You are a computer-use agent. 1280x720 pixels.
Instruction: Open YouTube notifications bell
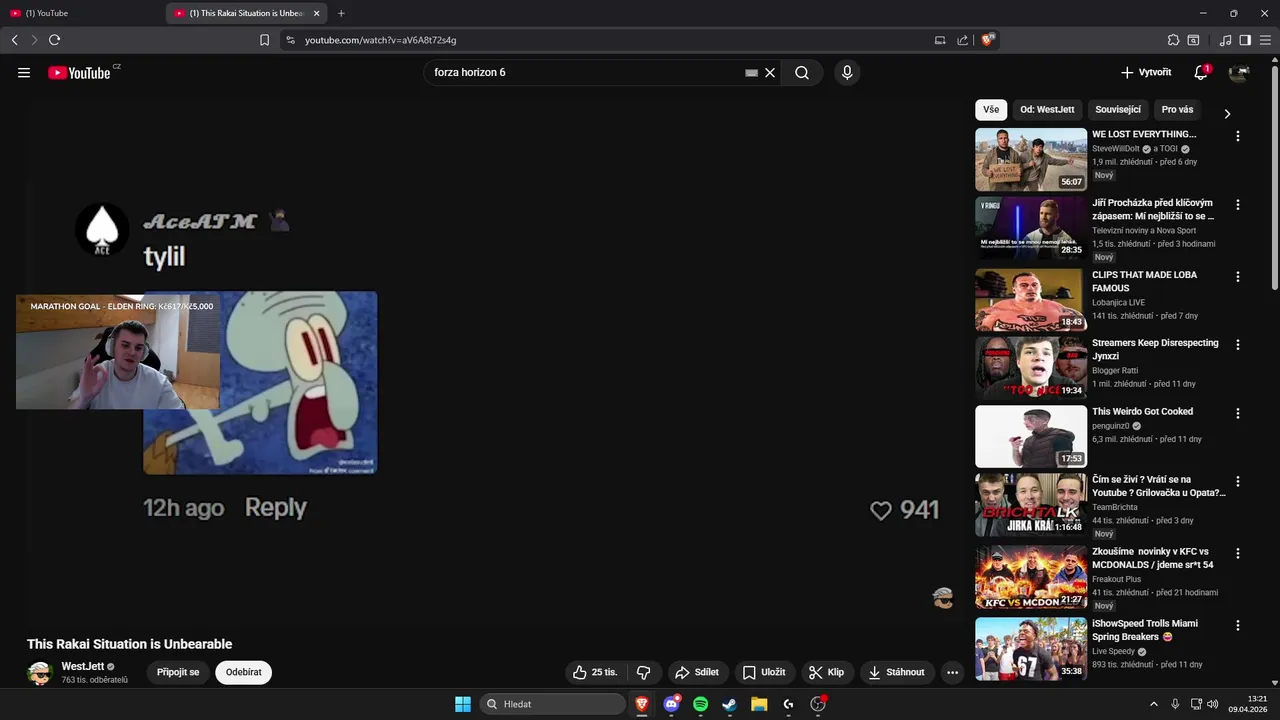click(1201, 73)
